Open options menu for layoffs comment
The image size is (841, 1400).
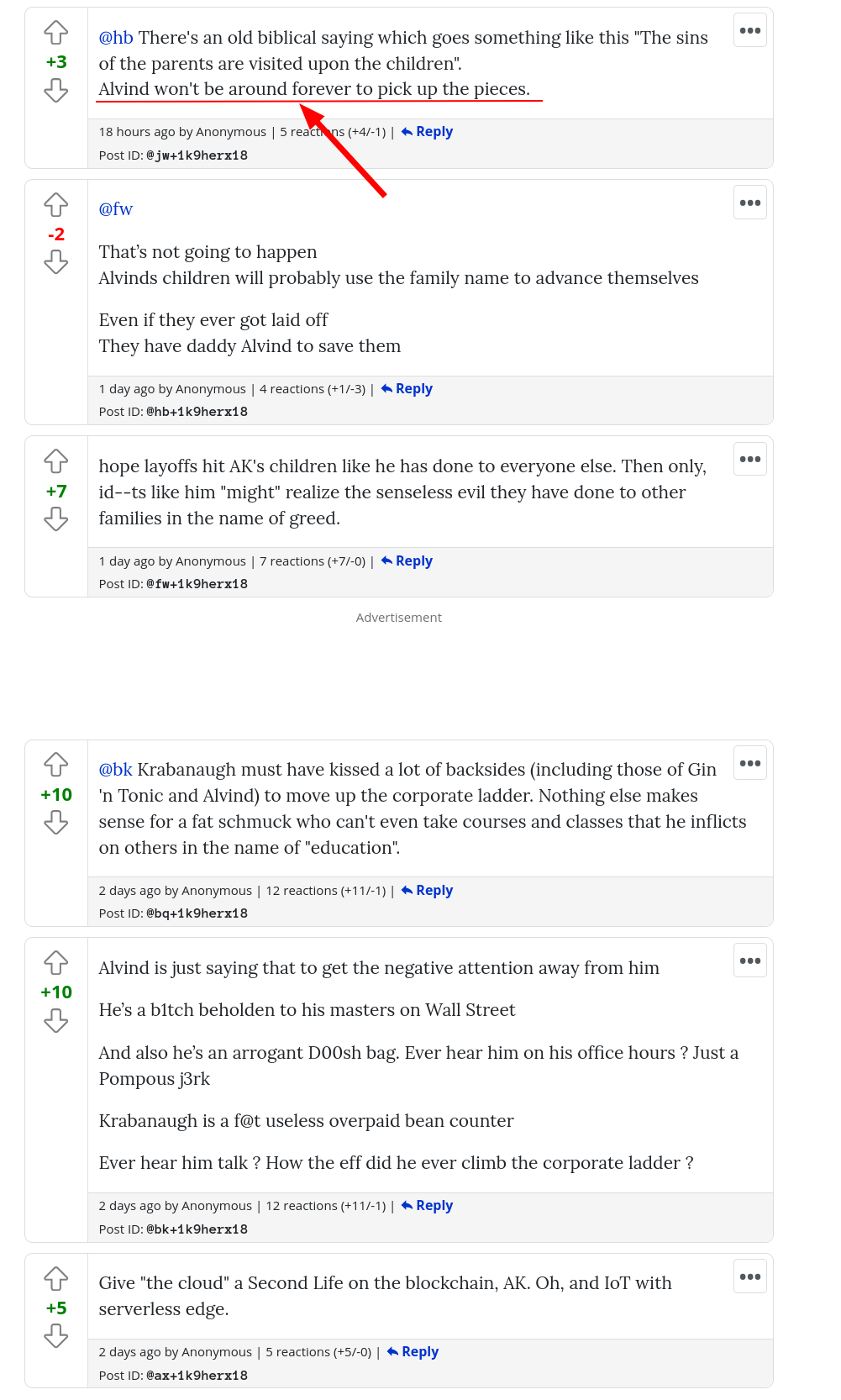(749, 460)
